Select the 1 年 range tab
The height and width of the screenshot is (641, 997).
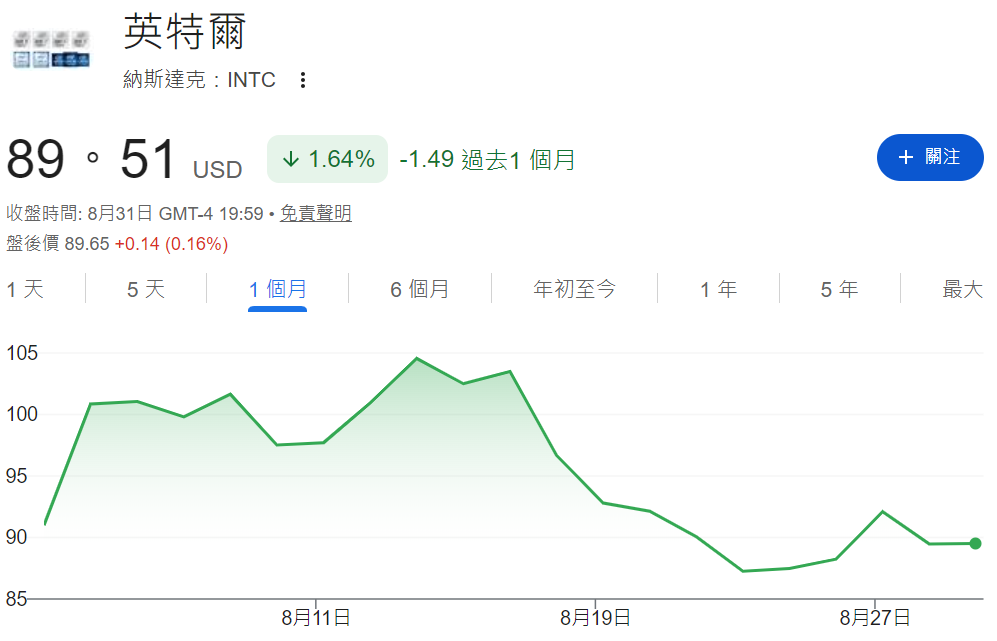(718, 289)
